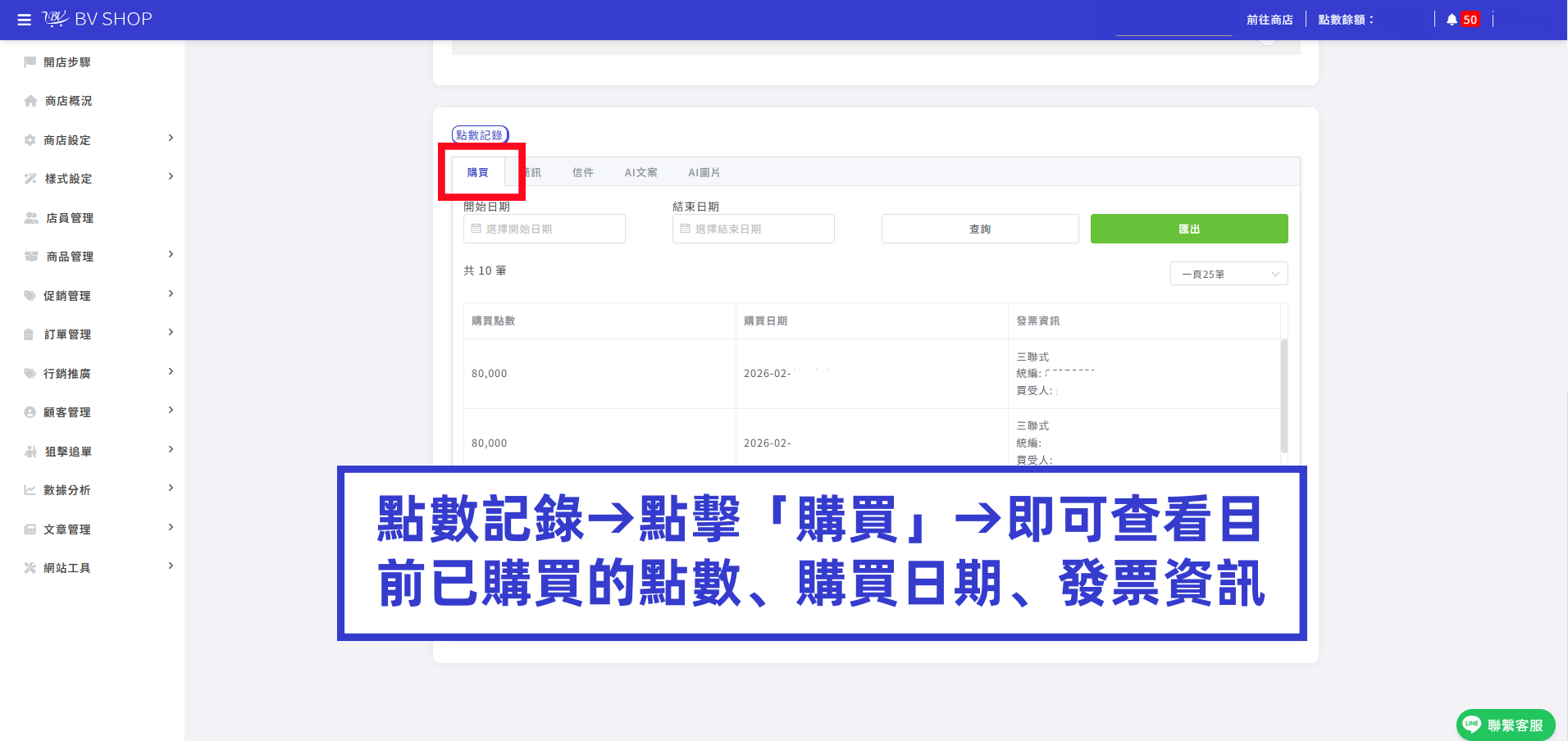1568x741 pixels.
Task: Click the tools icon for 網站工具
Action: coord(30,568)
